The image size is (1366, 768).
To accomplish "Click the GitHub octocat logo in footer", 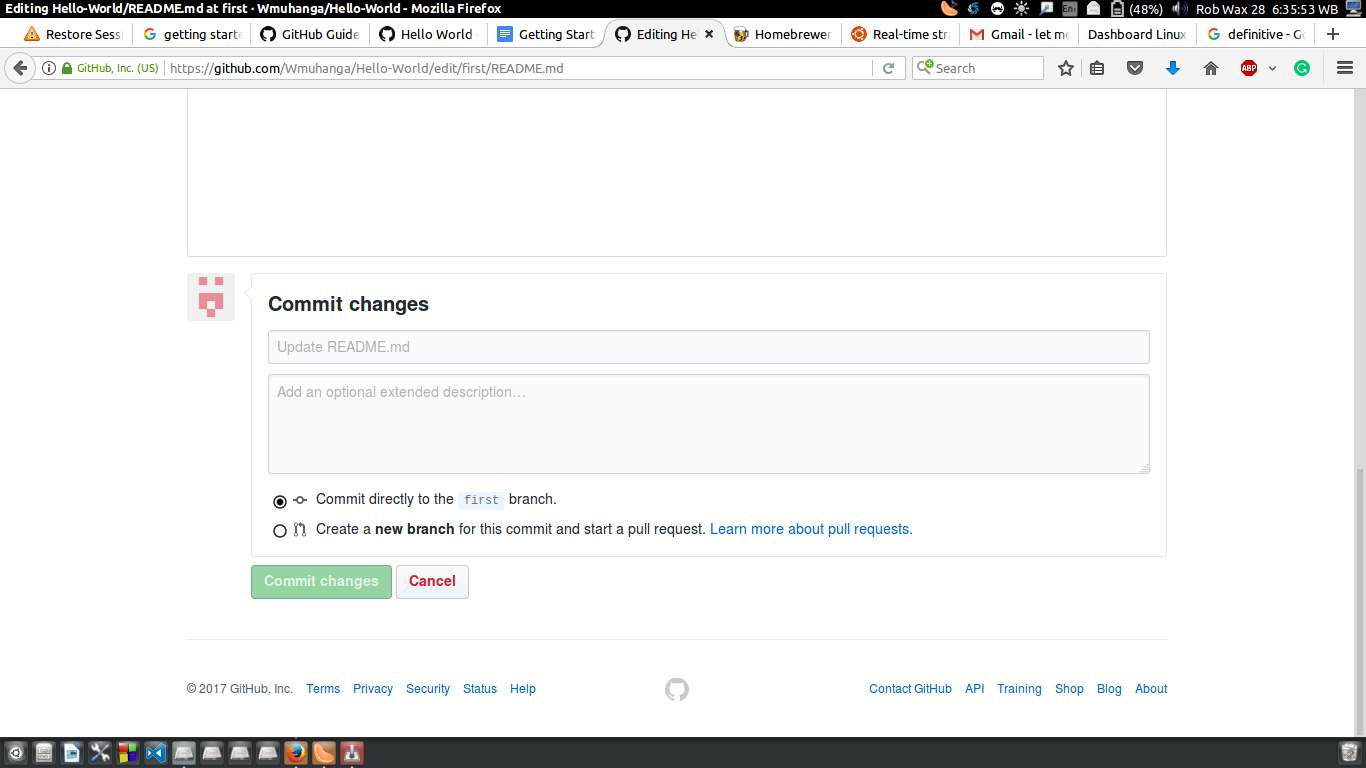I will coord(676,689).
